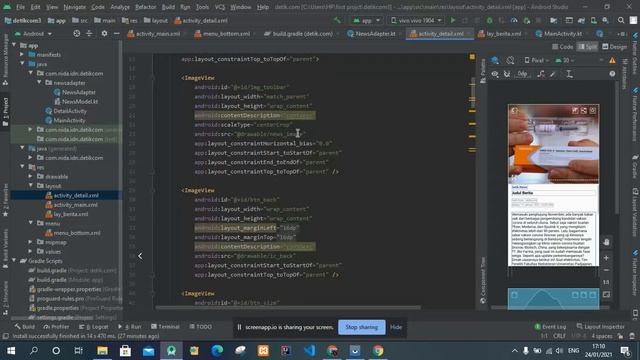Open TODO tool window
This screenshot has width=640, height=360.
201,327
